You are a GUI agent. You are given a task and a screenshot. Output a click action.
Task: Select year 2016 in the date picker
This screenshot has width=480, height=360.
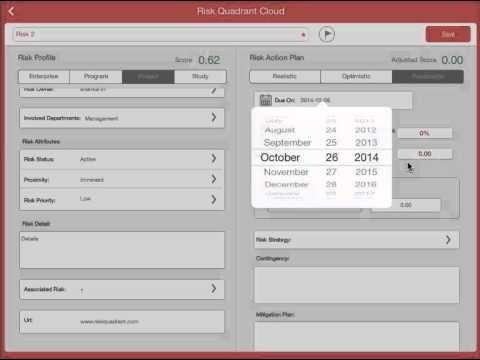(x=366, y=184)
